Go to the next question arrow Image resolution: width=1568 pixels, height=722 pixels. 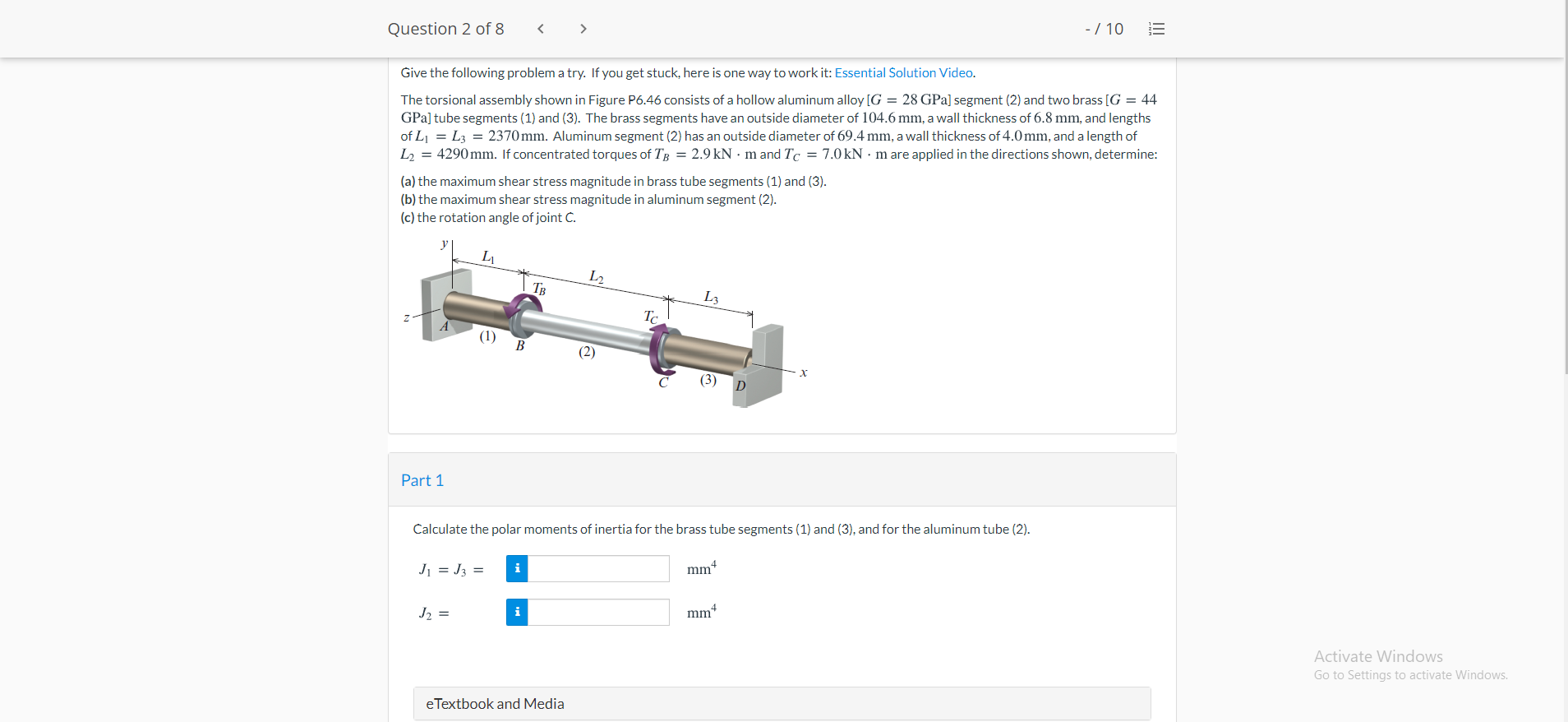click(583, 29)
